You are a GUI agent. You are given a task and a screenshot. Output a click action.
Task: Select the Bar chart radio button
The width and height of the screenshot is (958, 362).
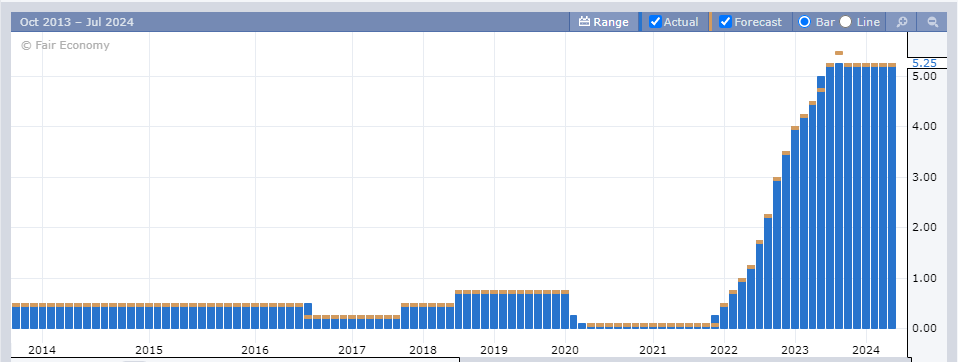tap(804, 22)
